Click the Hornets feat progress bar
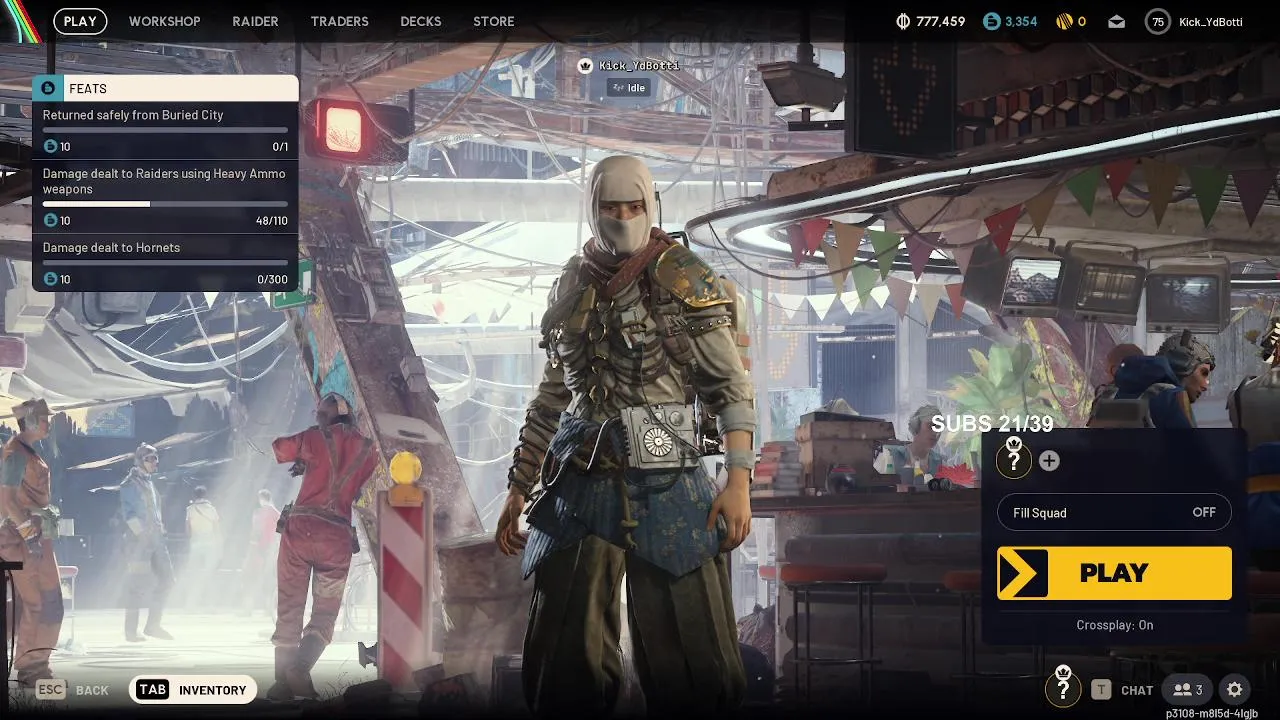This screenshot has width=1280, height=720. 165,263
